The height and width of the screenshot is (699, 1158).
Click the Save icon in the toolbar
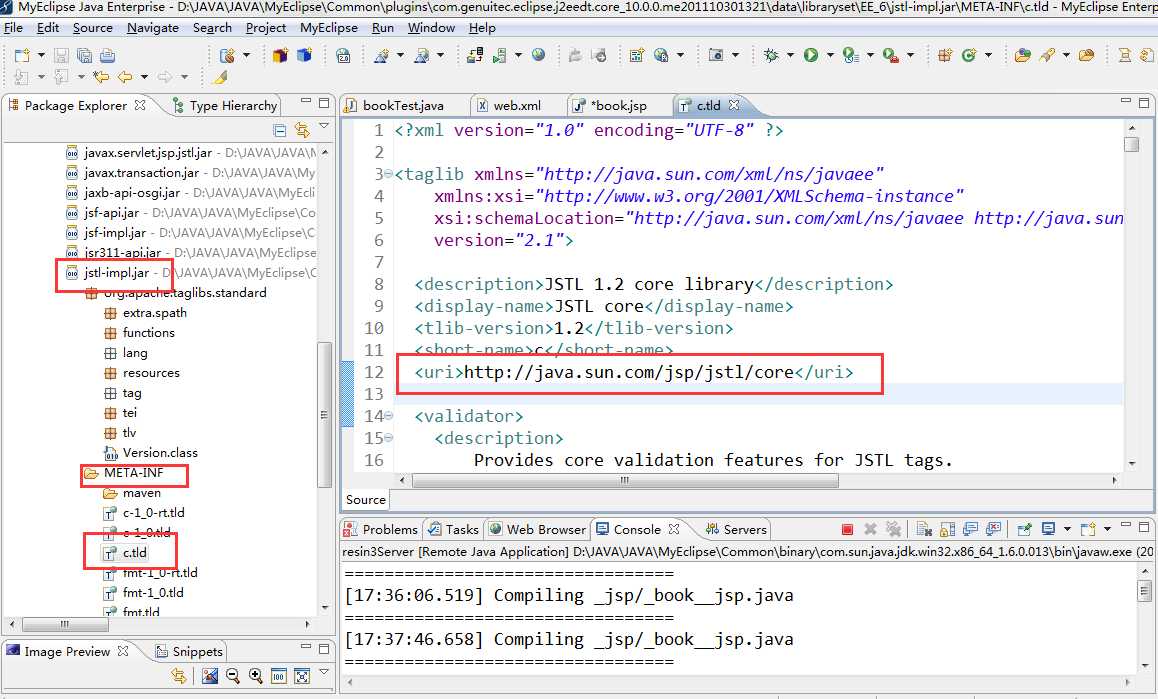click(62, 55)
